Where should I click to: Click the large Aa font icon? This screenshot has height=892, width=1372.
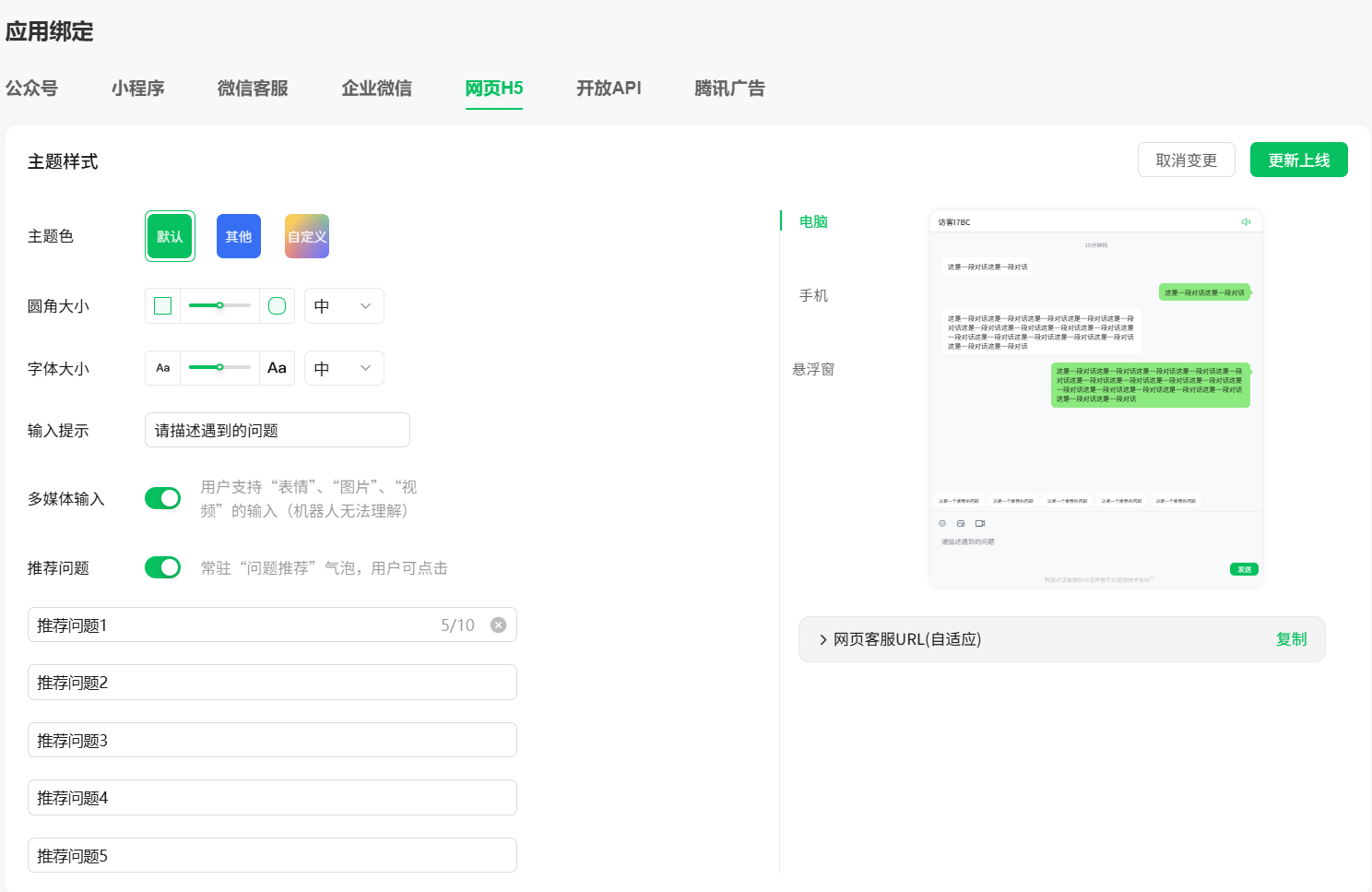point(277,368)
